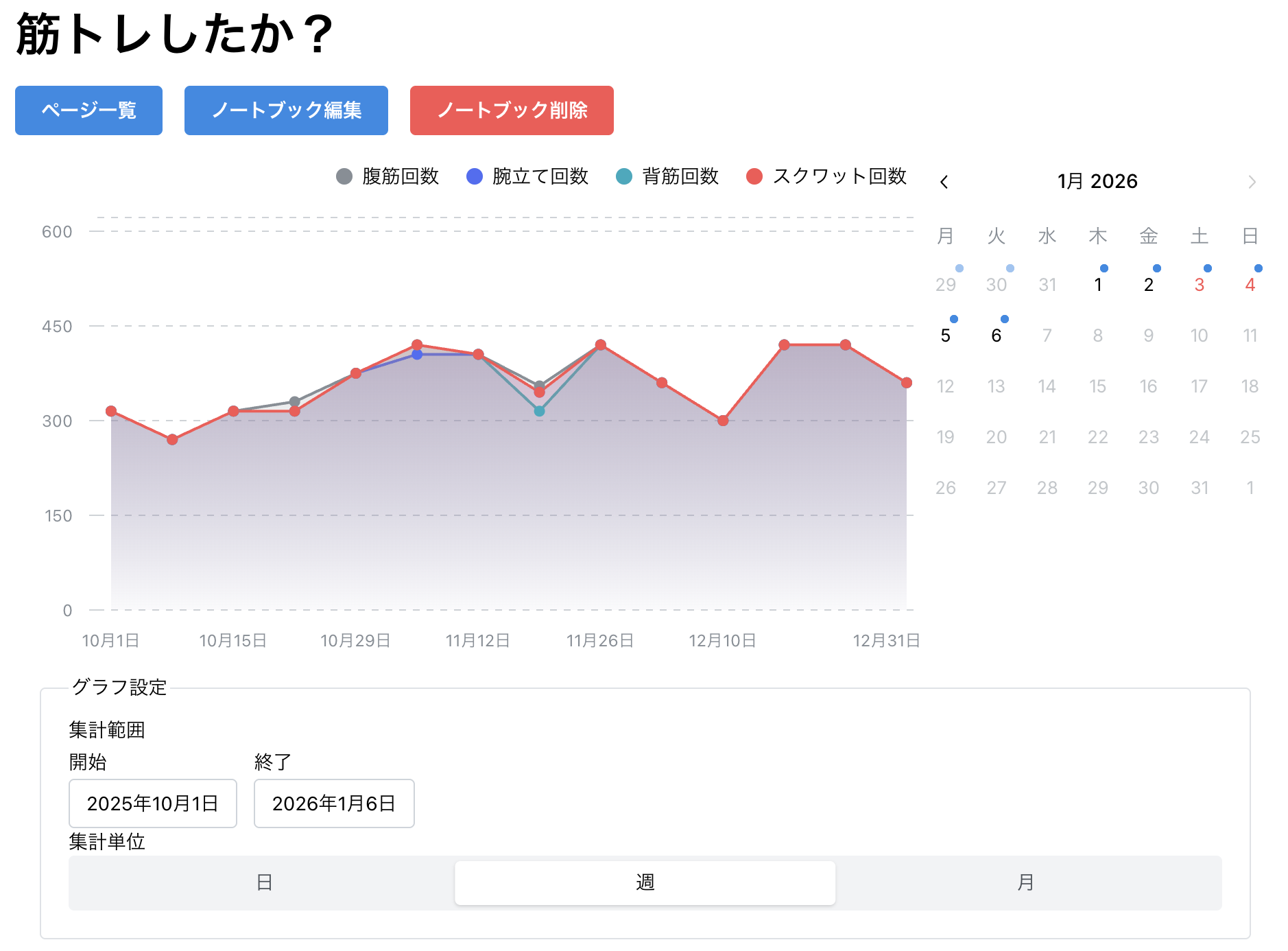Go to previous month in calendar
This screenshot has height=951, width=1288.
point(945,181)
